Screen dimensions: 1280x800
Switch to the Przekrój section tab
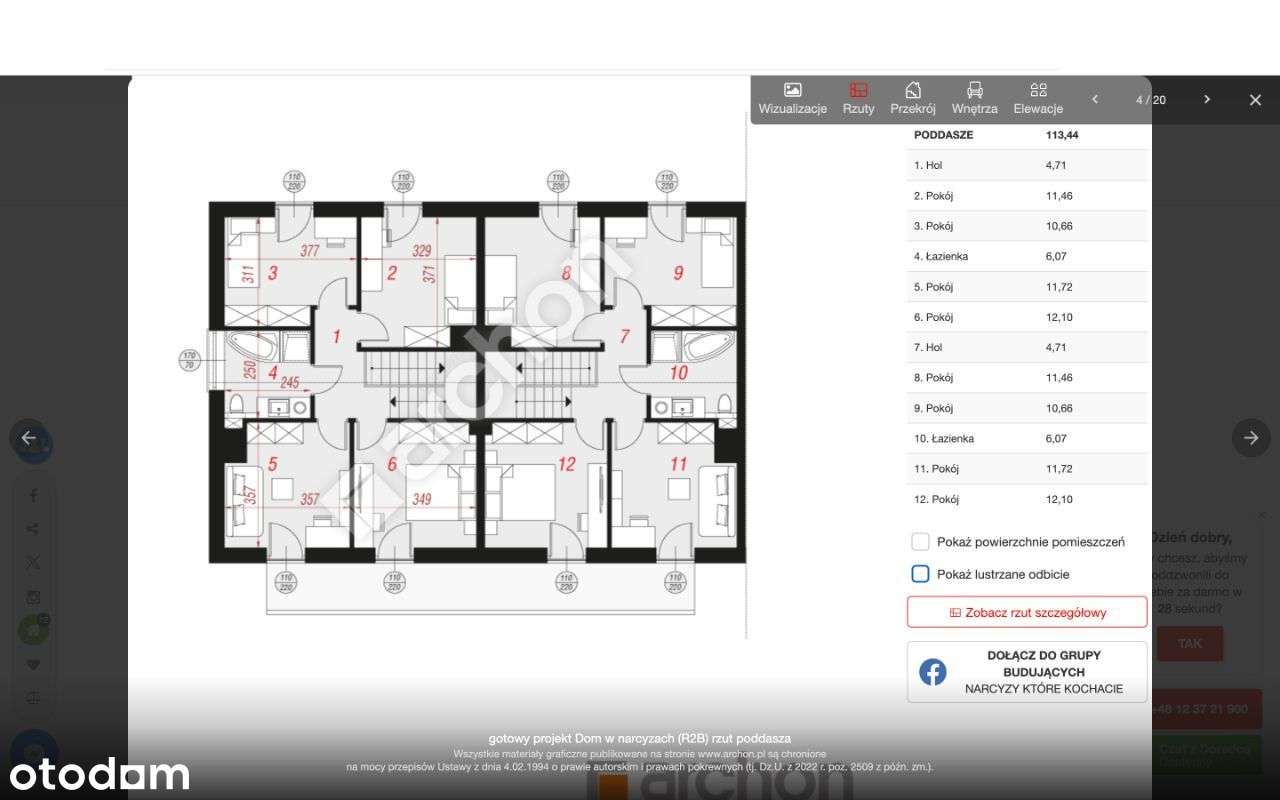click(913, 99)
